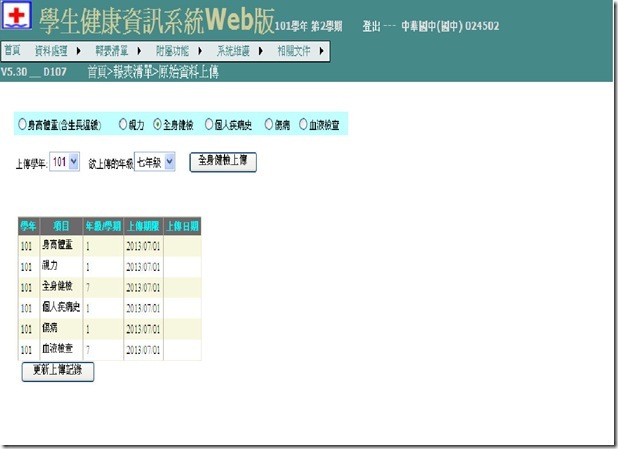Open the 報表清單 menu
Viewport: 618px width, 449px height.
coord(112,51)
